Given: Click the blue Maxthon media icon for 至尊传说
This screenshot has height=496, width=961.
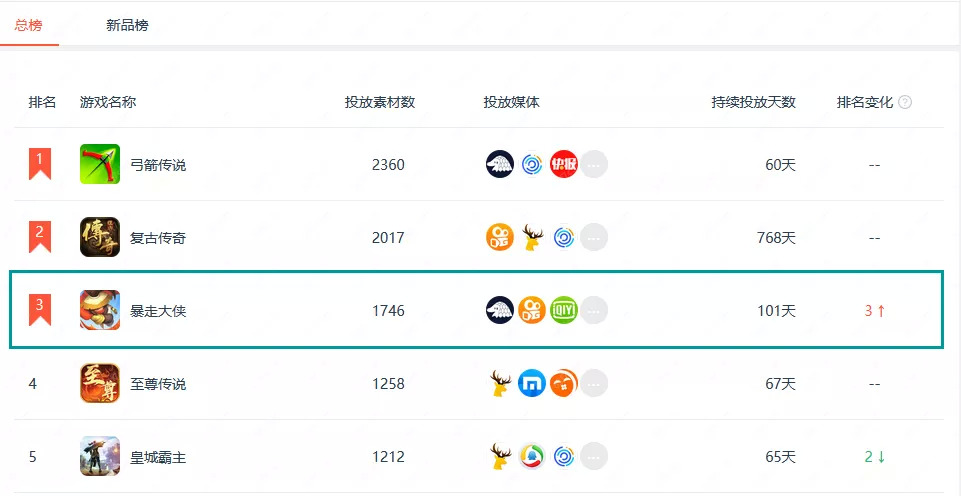Looking at the screenshot, I should [x=532, y=384].
